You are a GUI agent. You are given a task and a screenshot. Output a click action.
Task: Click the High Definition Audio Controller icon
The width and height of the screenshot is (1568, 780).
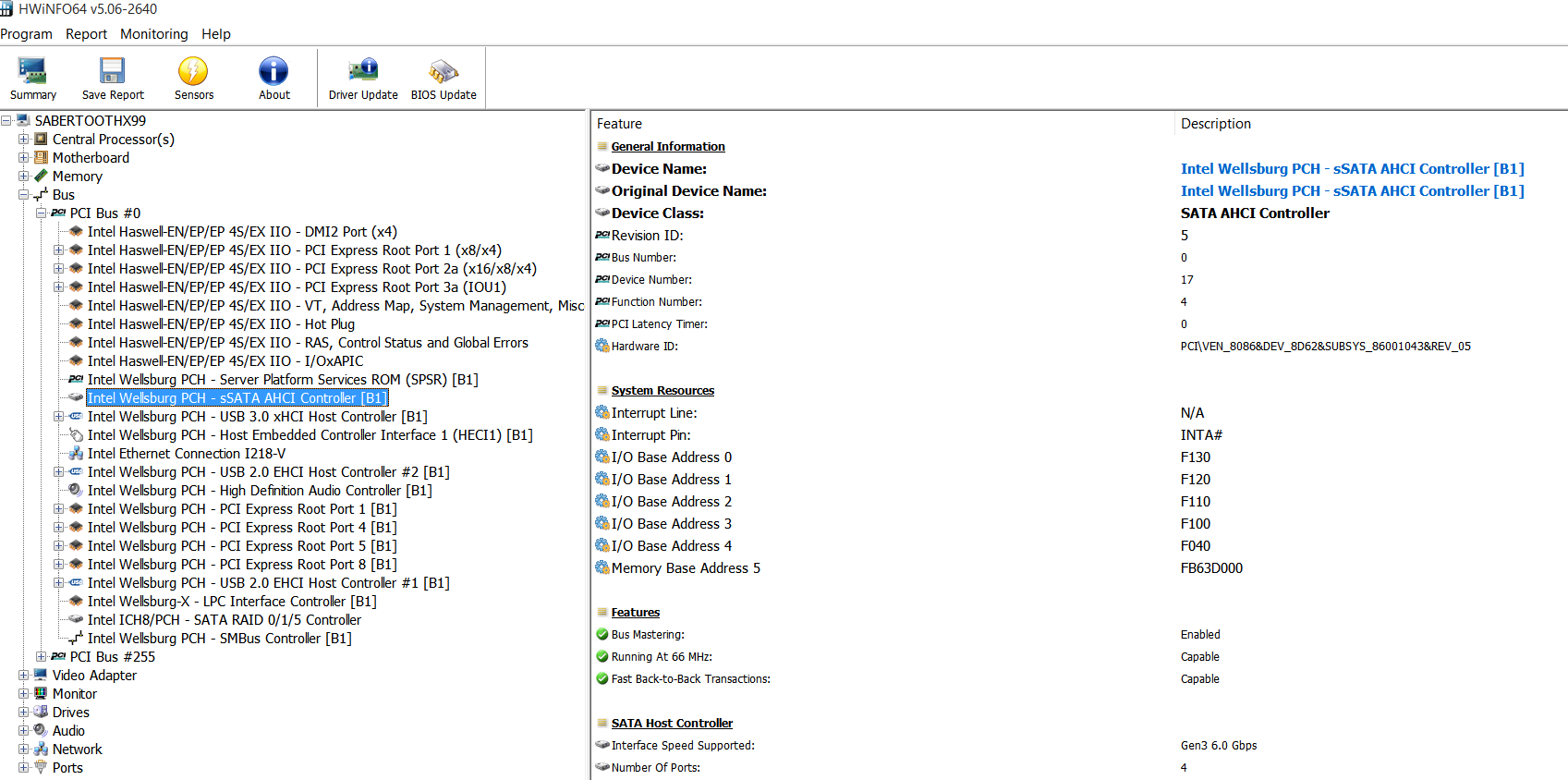click(76, 491)
